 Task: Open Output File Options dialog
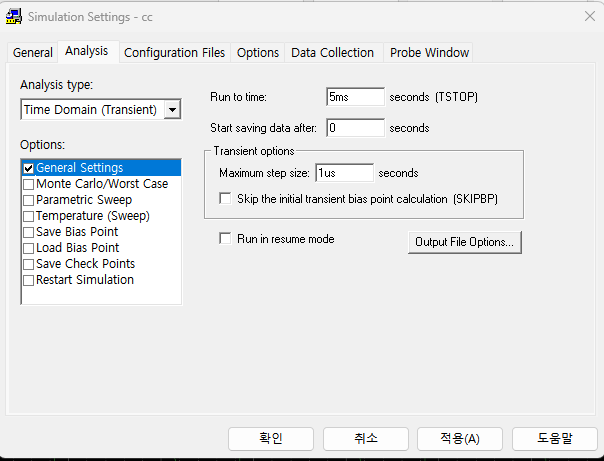pyautogui.click(x=465, y=242)
